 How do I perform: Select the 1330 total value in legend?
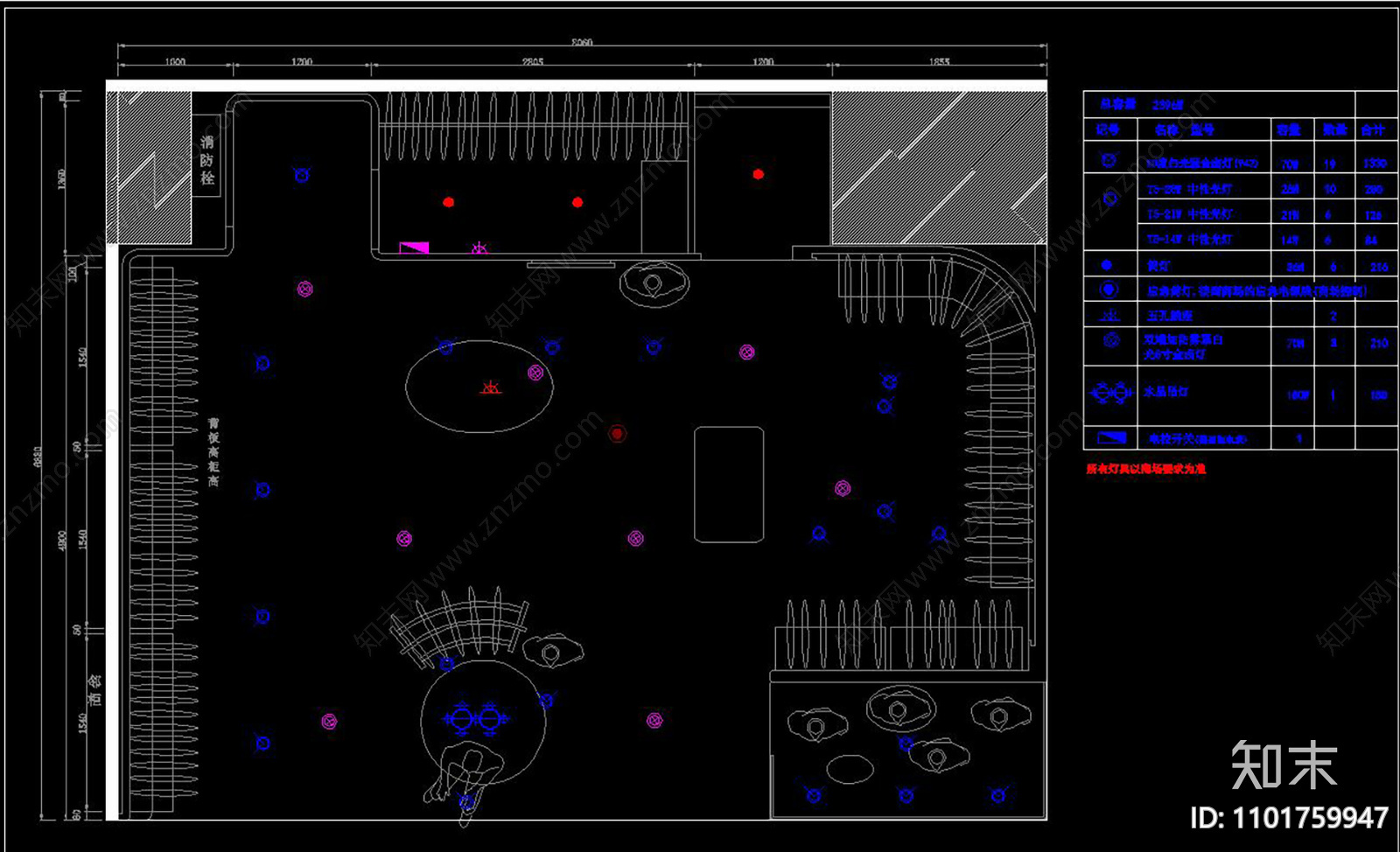tap(1374, 164)
